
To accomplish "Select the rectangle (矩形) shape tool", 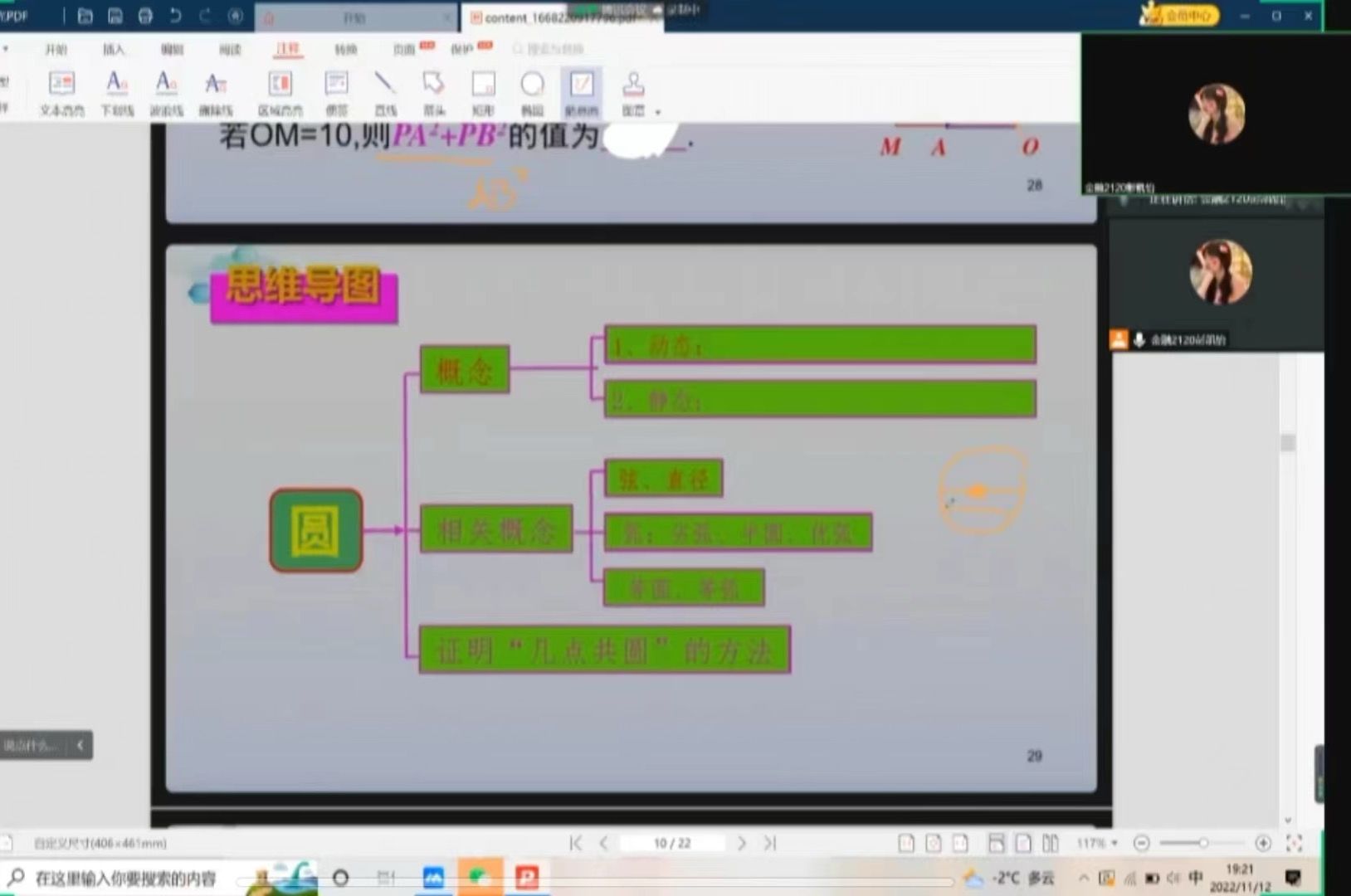I will coord(483,92).
